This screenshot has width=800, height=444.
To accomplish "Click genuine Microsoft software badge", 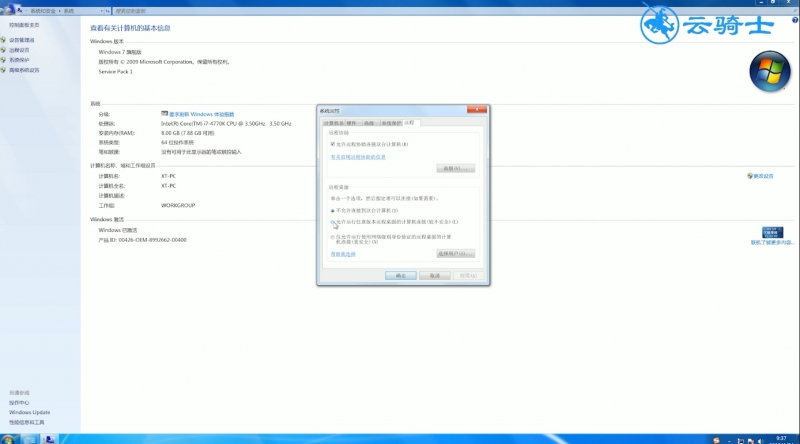I will tap(772, 233).
